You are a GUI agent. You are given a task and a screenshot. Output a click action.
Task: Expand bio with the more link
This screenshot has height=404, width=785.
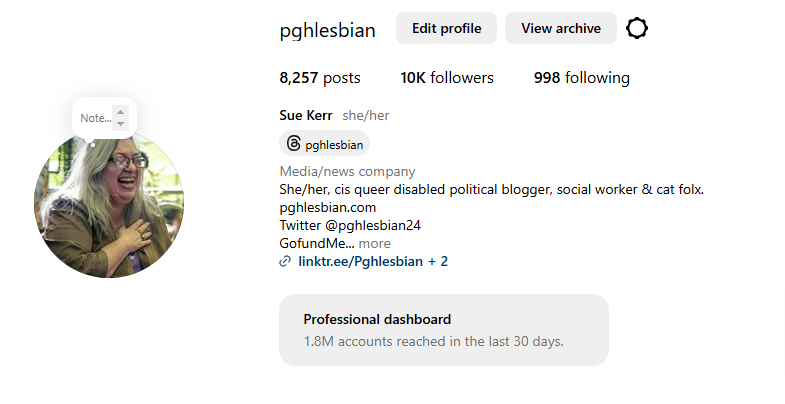[375, 243]
